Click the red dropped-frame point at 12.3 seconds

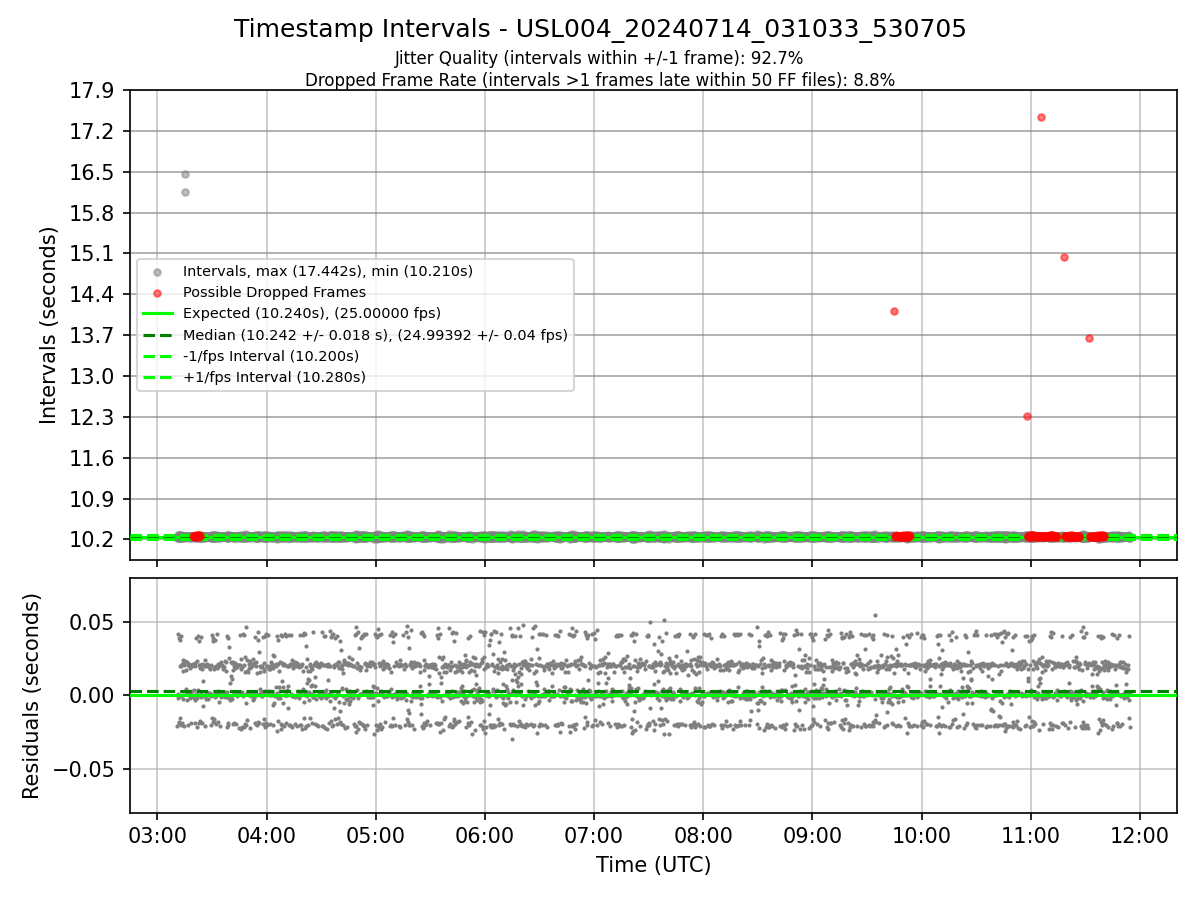tap(1027, 416)
